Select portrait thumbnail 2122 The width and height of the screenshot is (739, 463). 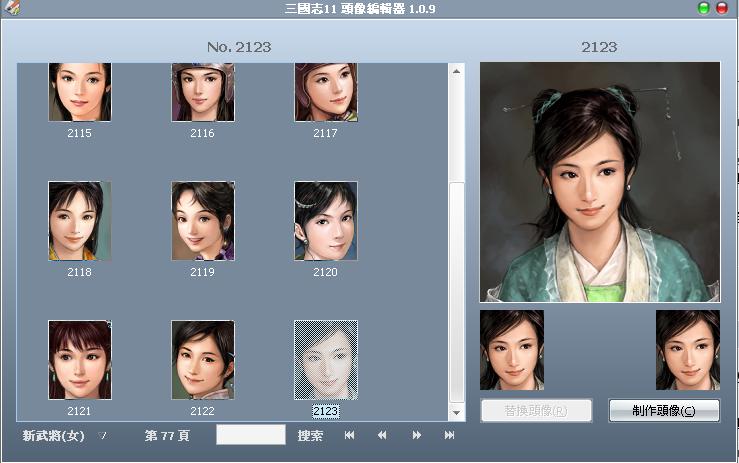(x=203, y=360)
